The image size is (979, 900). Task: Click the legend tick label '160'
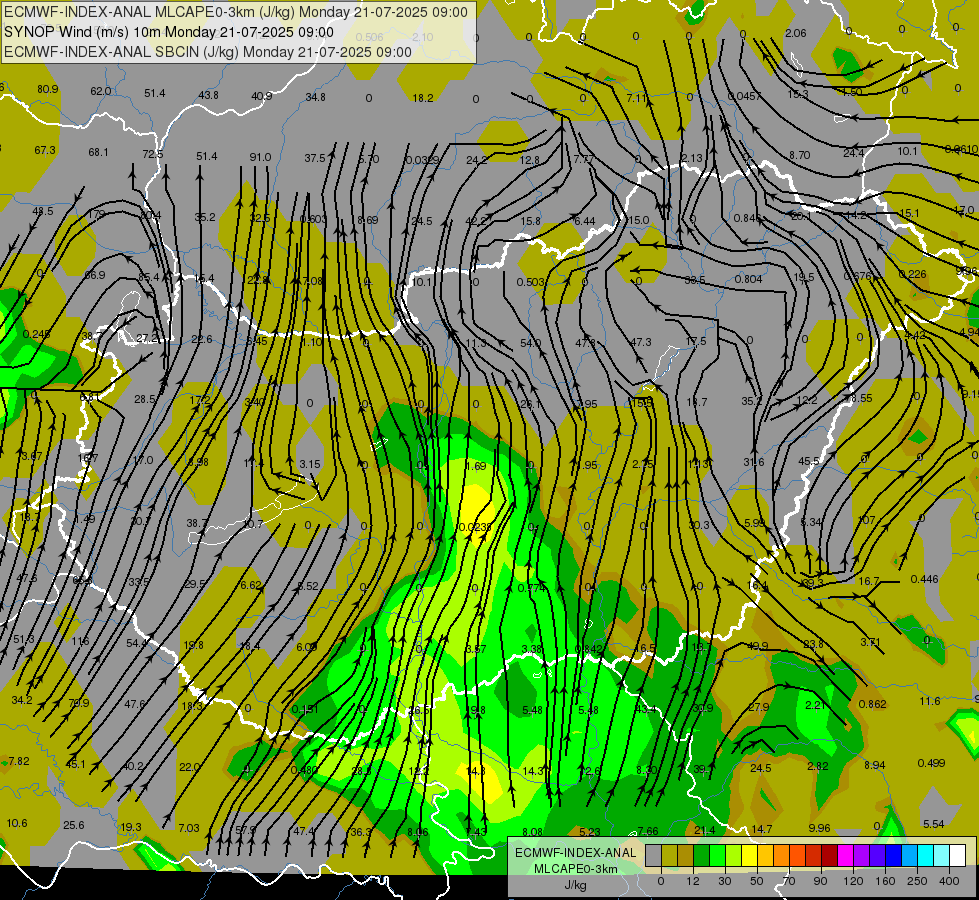click(885, 882)
